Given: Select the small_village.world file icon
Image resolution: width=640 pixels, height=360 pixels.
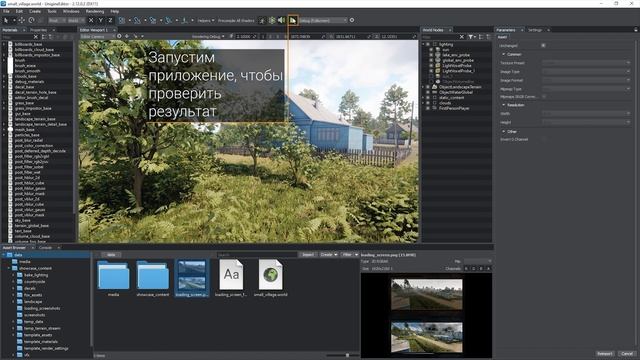Looking at the screenshot, I should coord(270,275).
